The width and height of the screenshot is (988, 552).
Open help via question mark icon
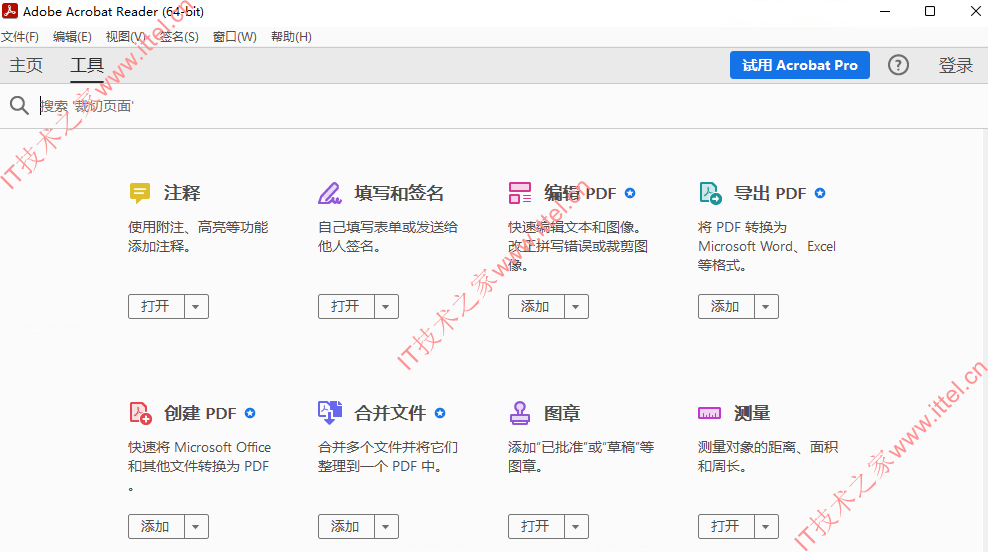898,65
